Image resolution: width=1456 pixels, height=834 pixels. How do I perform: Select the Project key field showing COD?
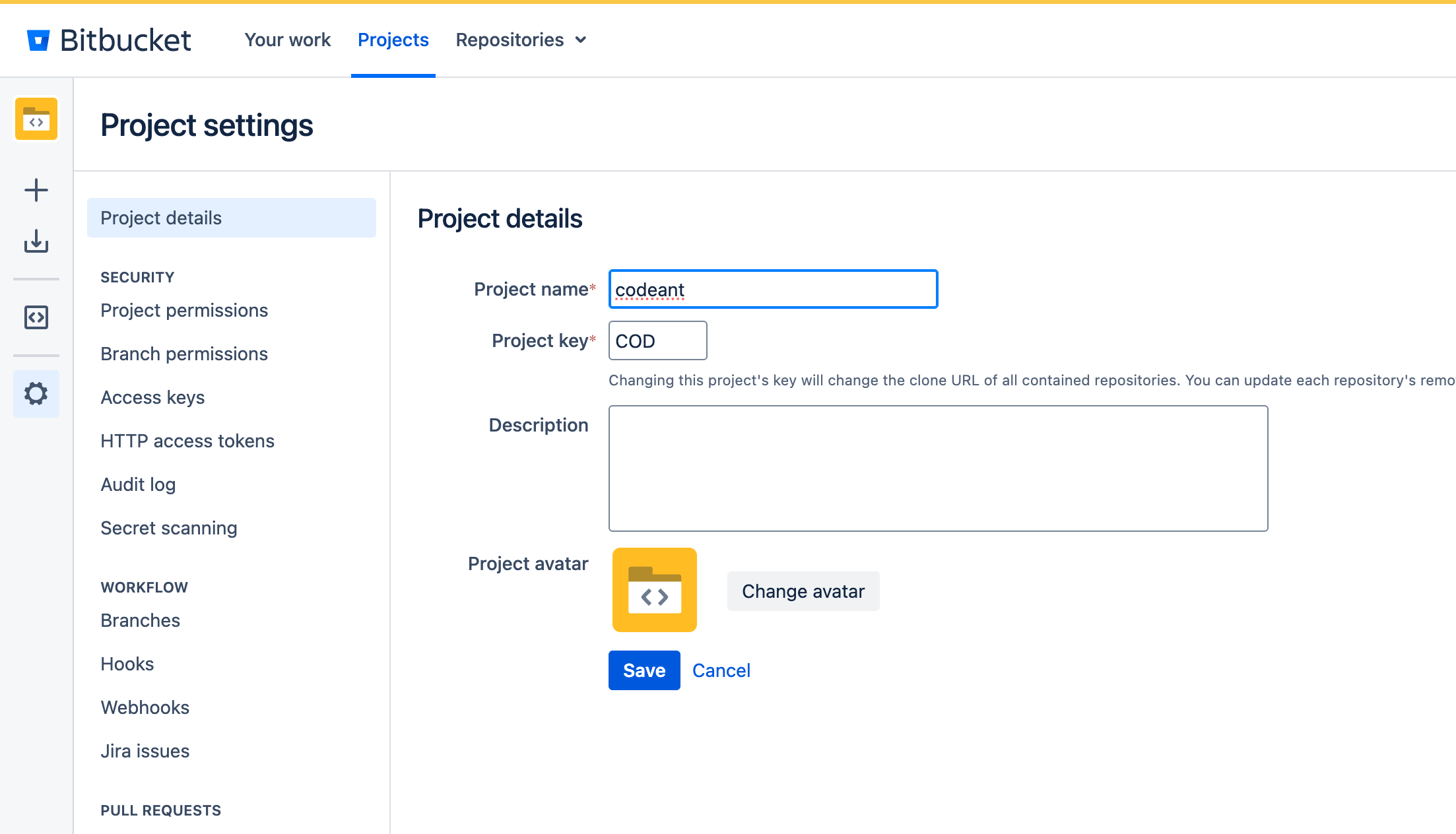(657, 340)
